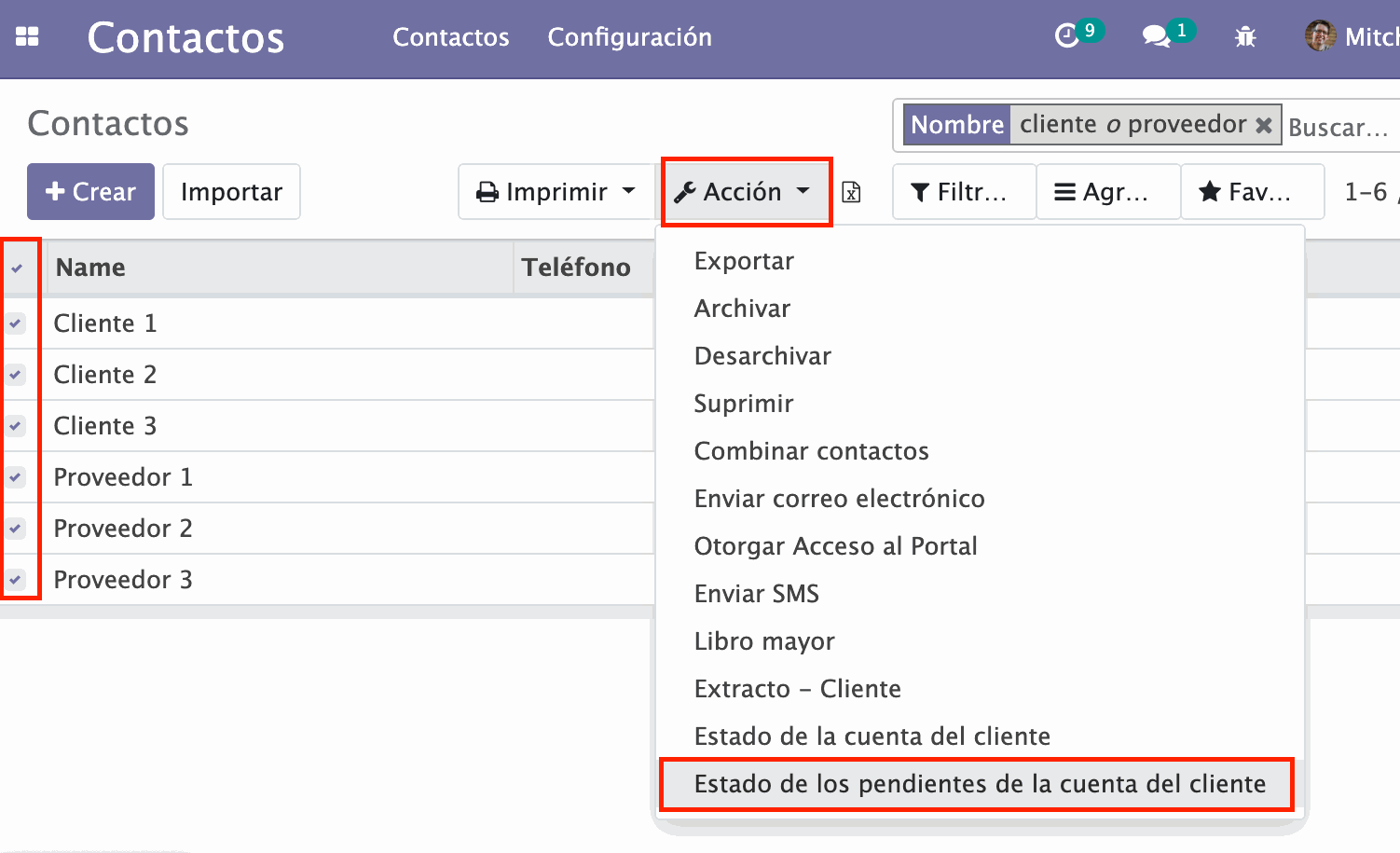Uncheck the Cliente 3 row checkbox
The image size is (1400, 853).
16,426
